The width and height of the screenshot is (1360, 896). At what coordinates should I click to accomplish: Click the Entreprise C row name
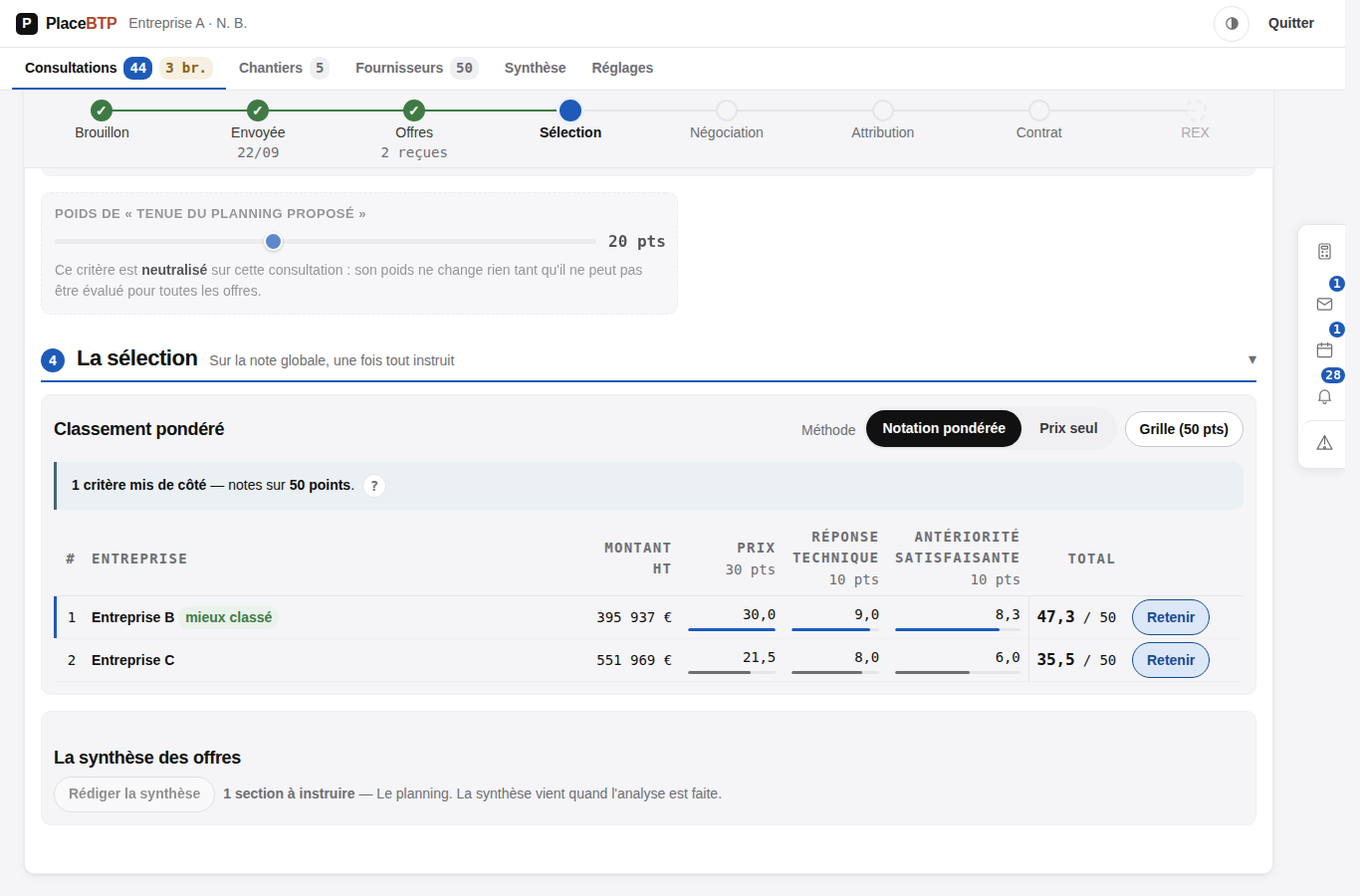(x=132, y=660)
